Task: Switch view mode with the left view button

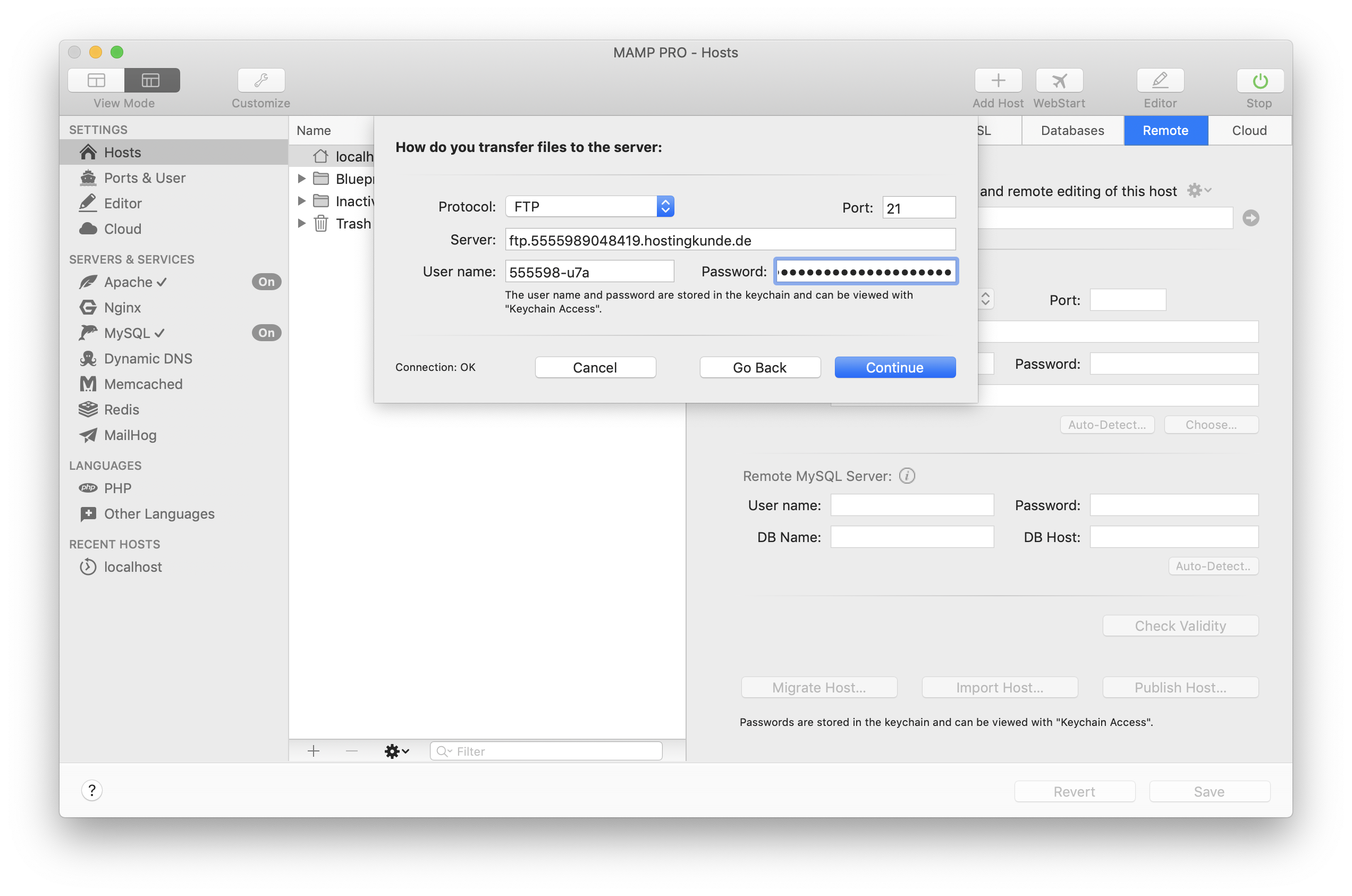Action: pyautogui.click(x=96, y=80)
